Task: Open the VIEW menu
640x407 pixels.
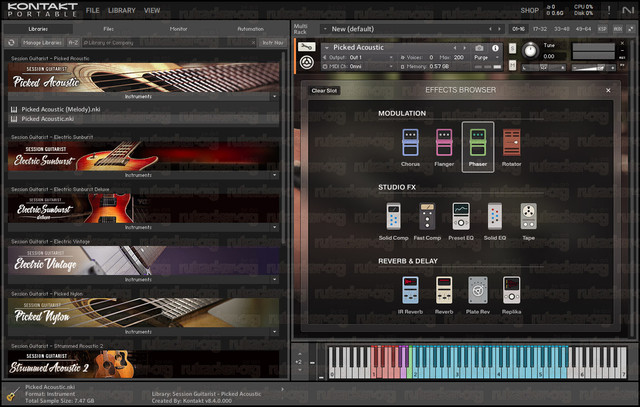Action: click(152, 11)
